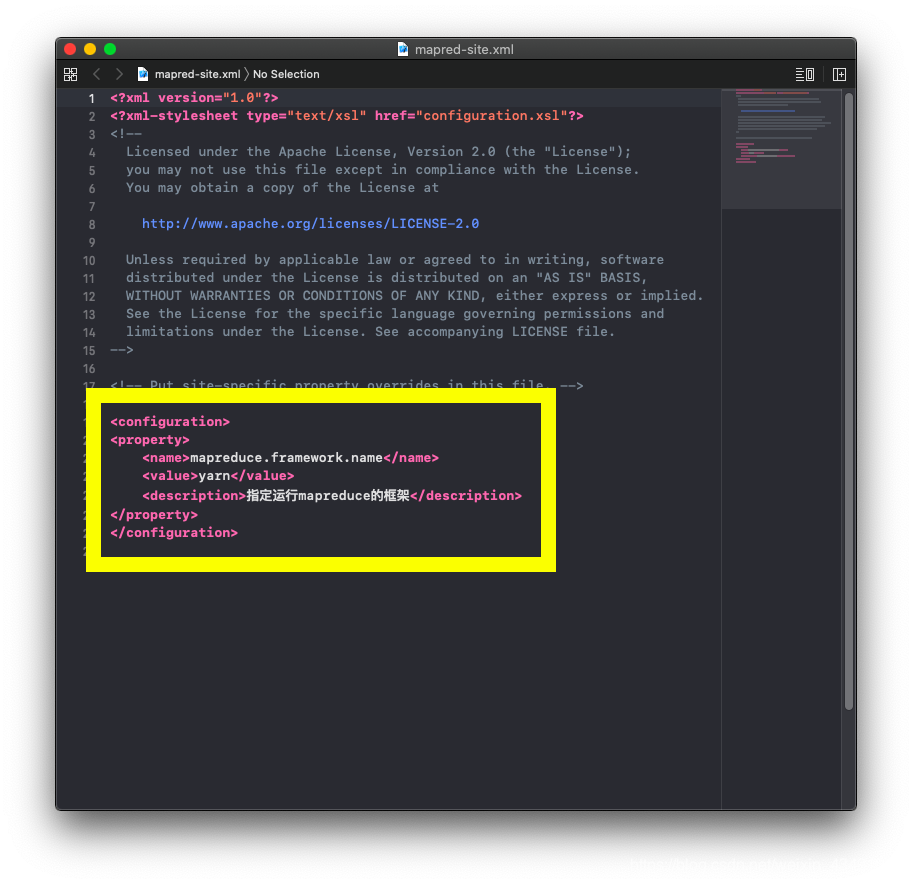Click the mapred-site.xml window title text

(464, 49)
